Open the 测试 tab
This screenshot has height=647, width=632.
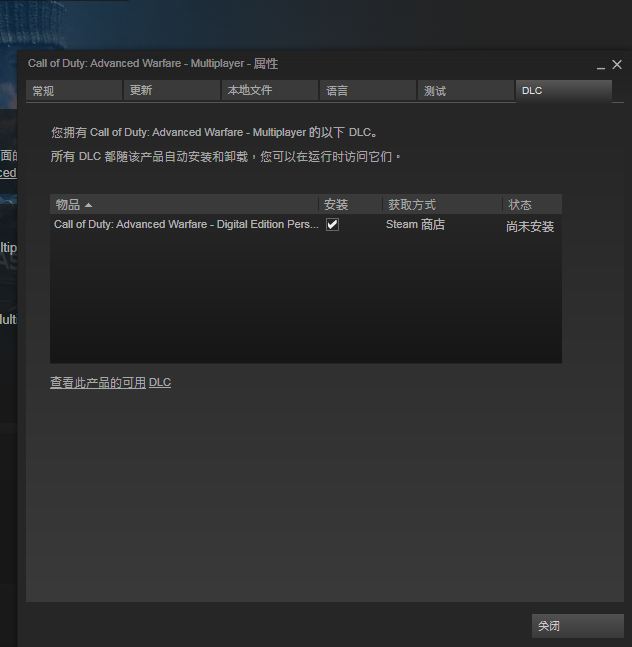pyautogui.click(x=466, y=90)
